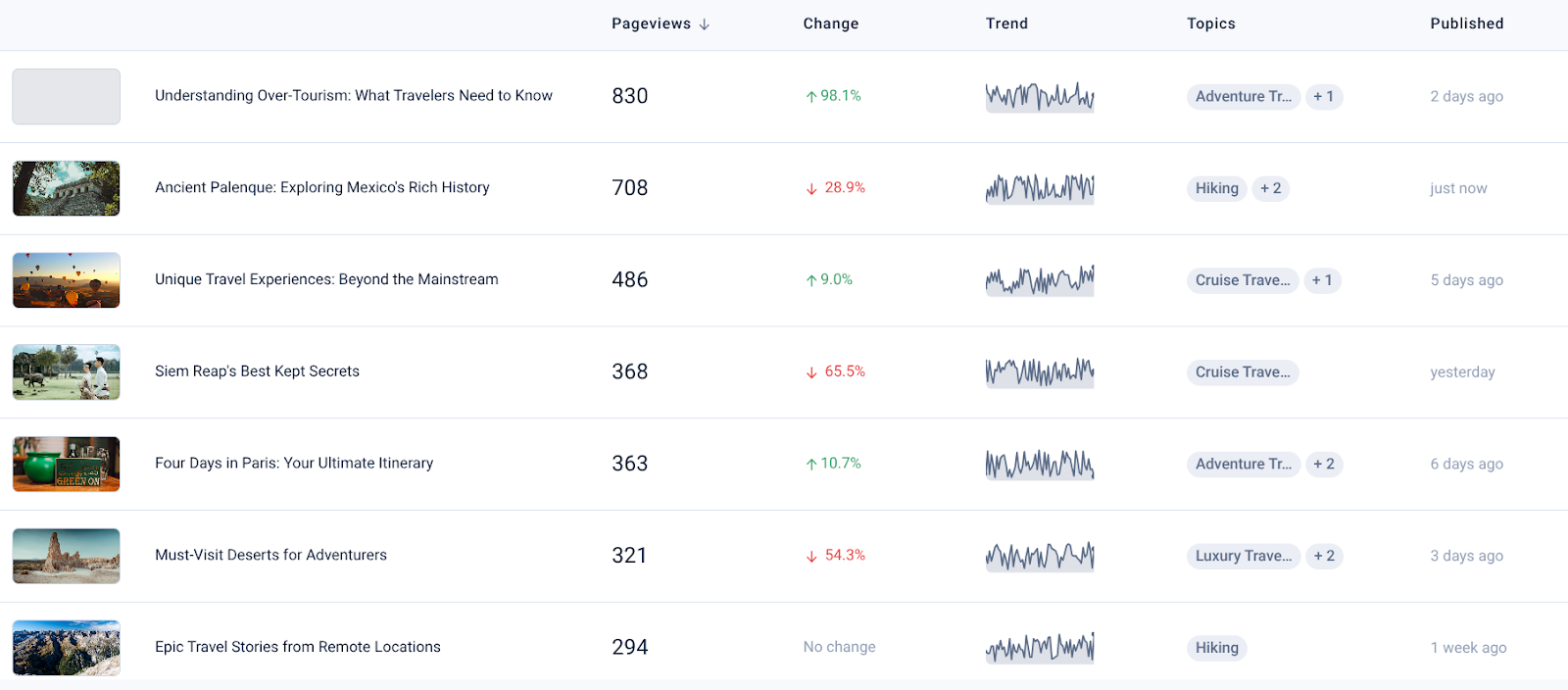This screenshot has height=690, width=1568.
Task: Show "+ 2" more topics for Deserts article
Action: pyautogui.click(x=1324, y=556)
